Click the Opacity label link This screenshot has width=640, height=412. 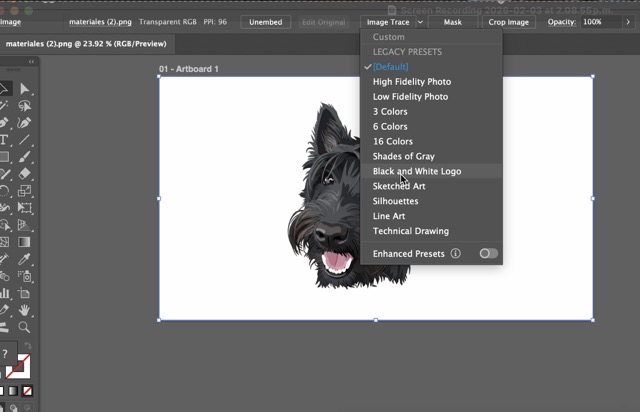coord(562,22)
